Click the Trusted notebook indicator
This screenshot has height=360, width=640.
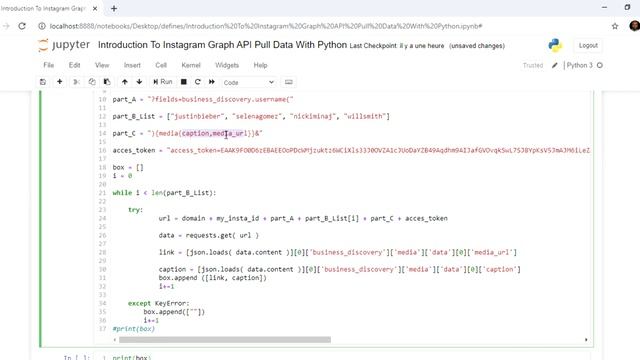click(x=533, y=65)
